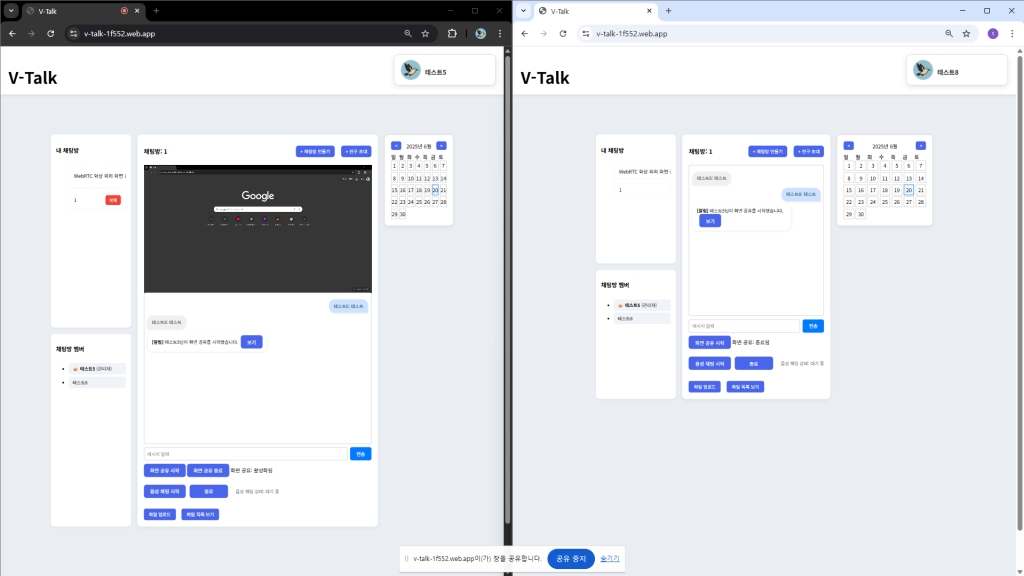Click the invite friend button in left window
This screenshot has width=1024, height=576.
coord(357,152)
